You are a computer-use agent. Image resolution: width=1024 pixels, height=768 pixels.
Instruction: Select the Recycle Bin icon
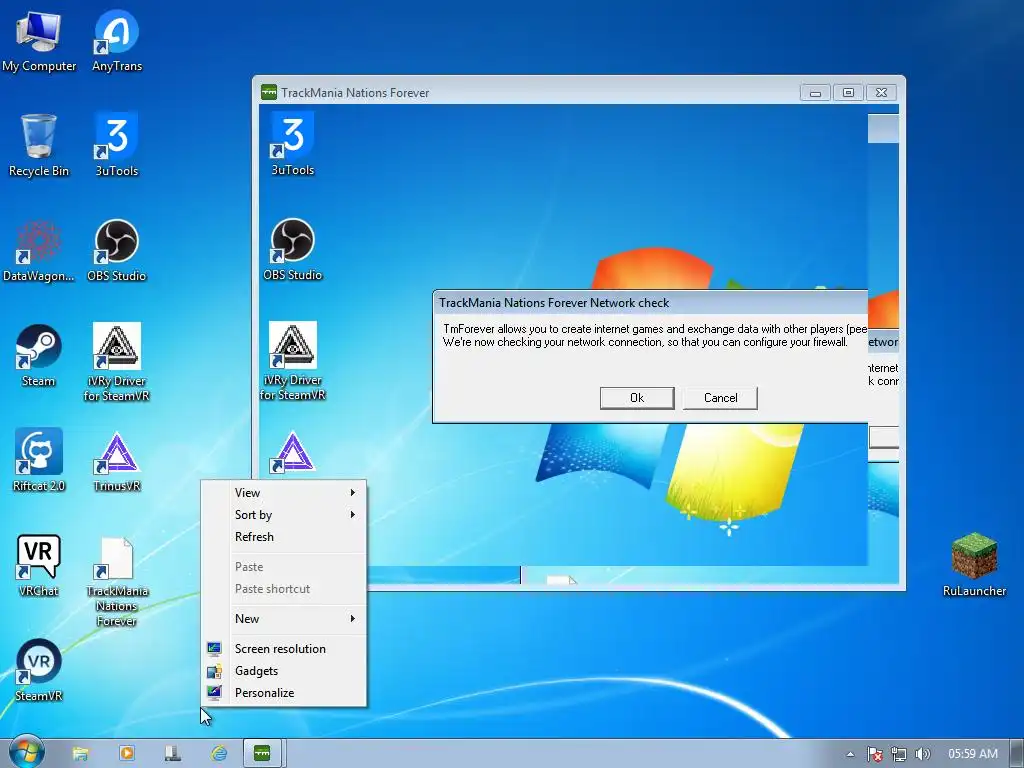39,145
